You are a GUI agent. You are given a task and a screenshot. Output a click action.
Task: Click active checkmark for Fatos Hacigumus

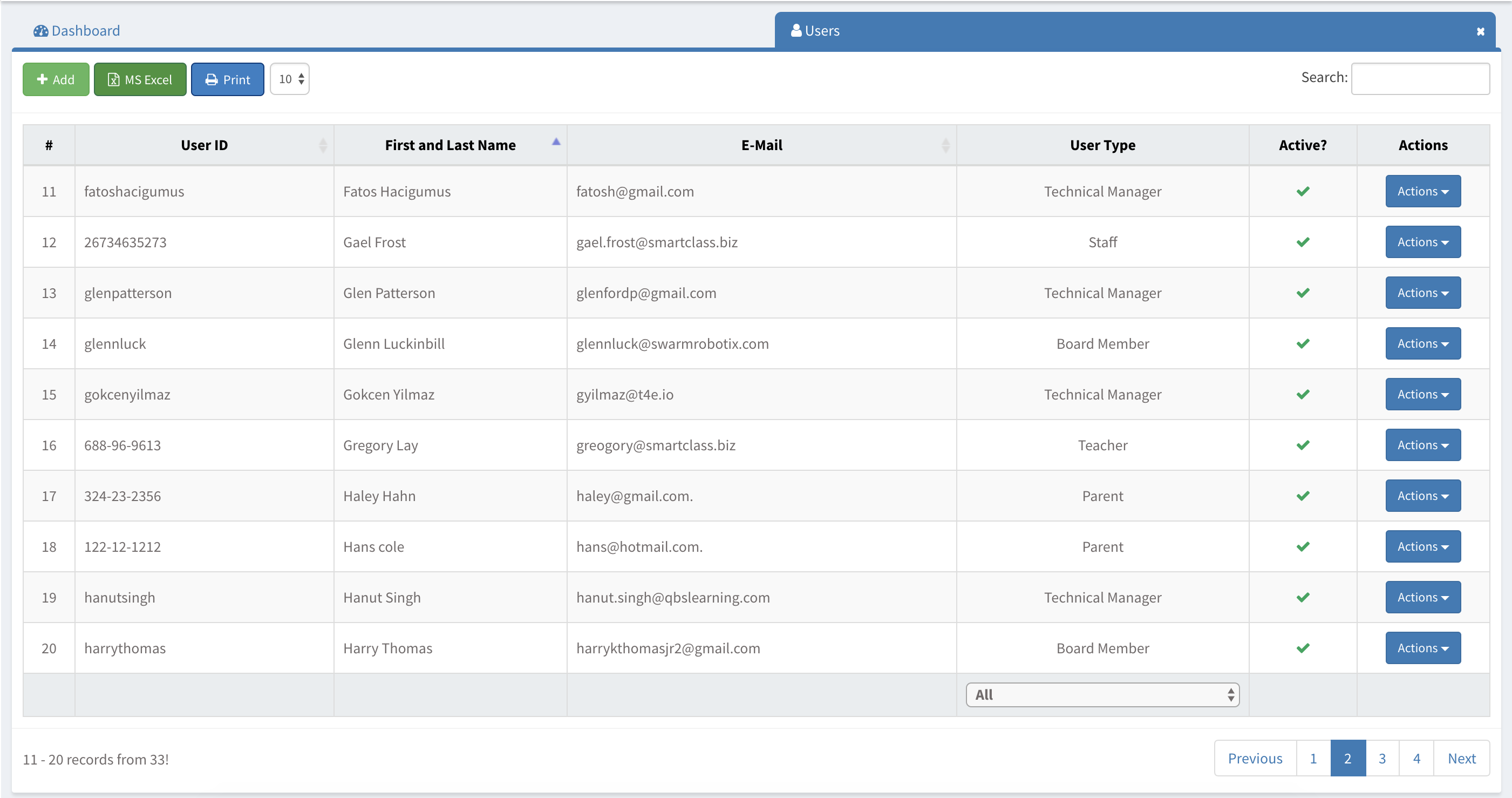(x=1303, y=192)
